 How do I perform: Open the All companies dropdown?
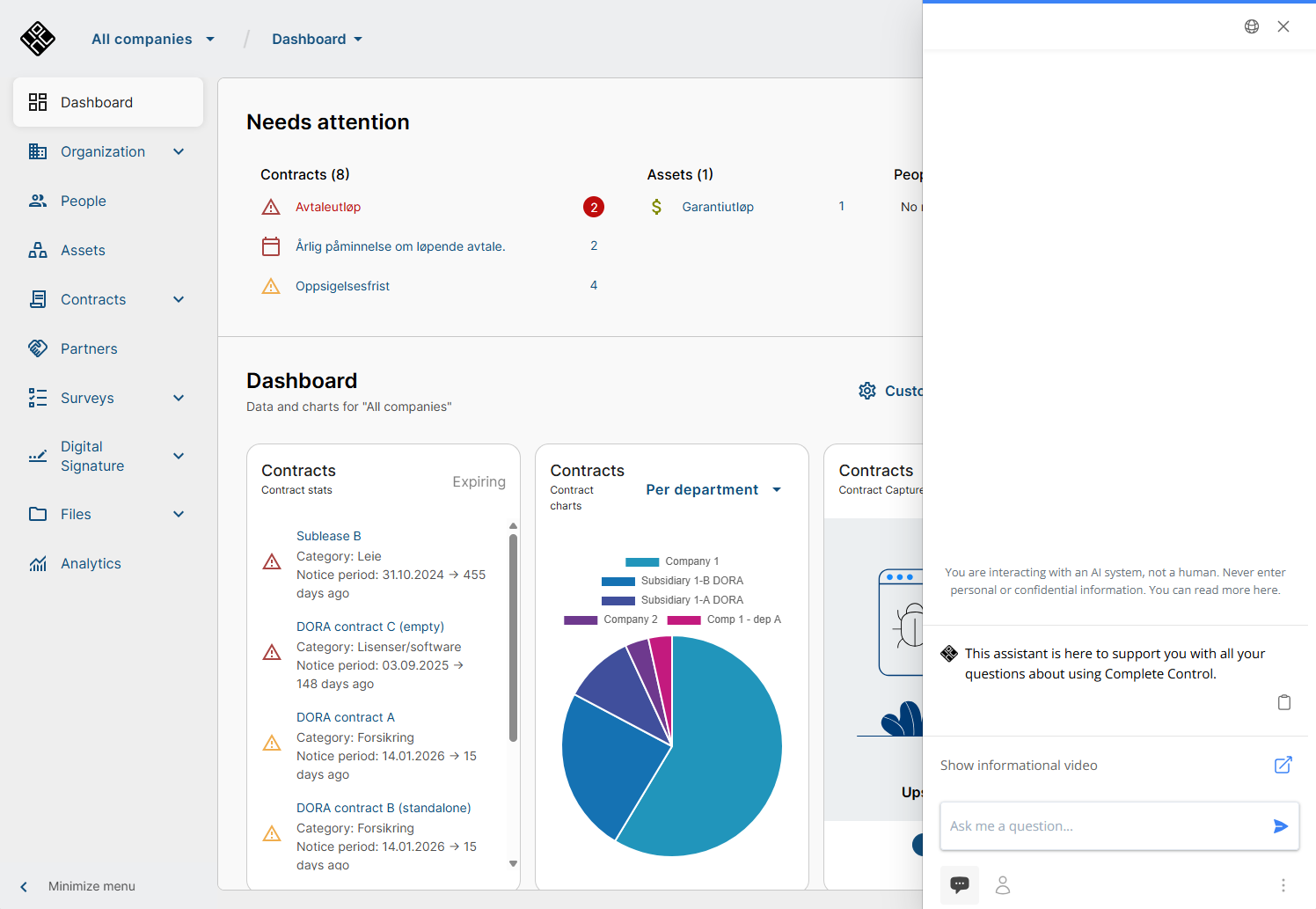(153, 39)
